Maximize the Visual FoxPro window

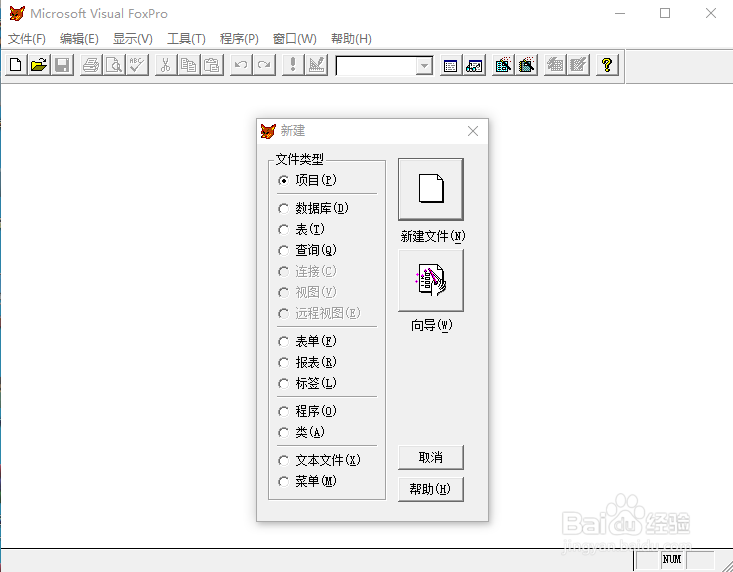pyautogui.click(x=665, y=13)
